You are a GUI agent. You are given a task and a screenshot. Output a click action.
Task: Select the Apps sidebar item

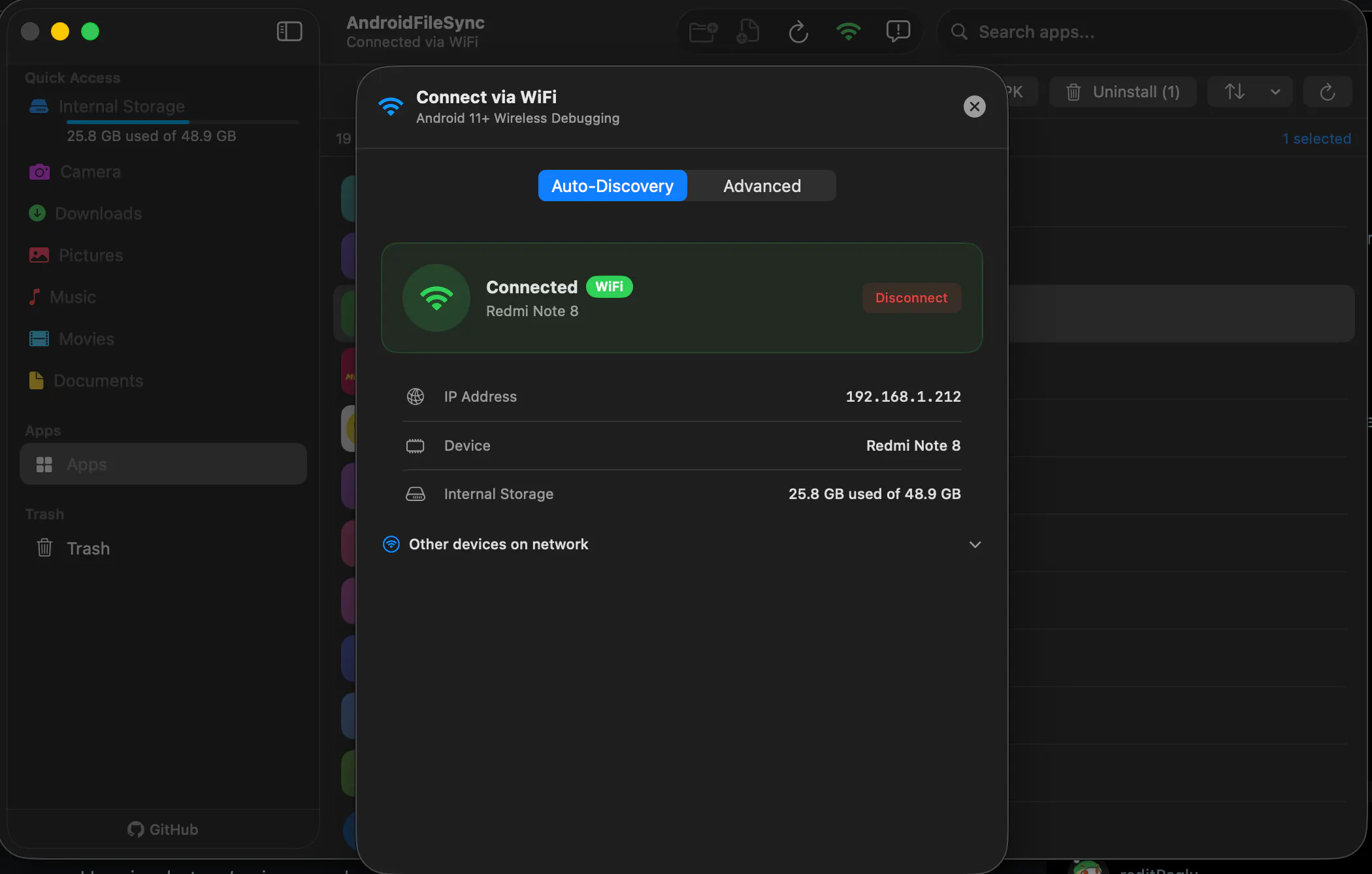pyautogui.click(x=163, y=464)
